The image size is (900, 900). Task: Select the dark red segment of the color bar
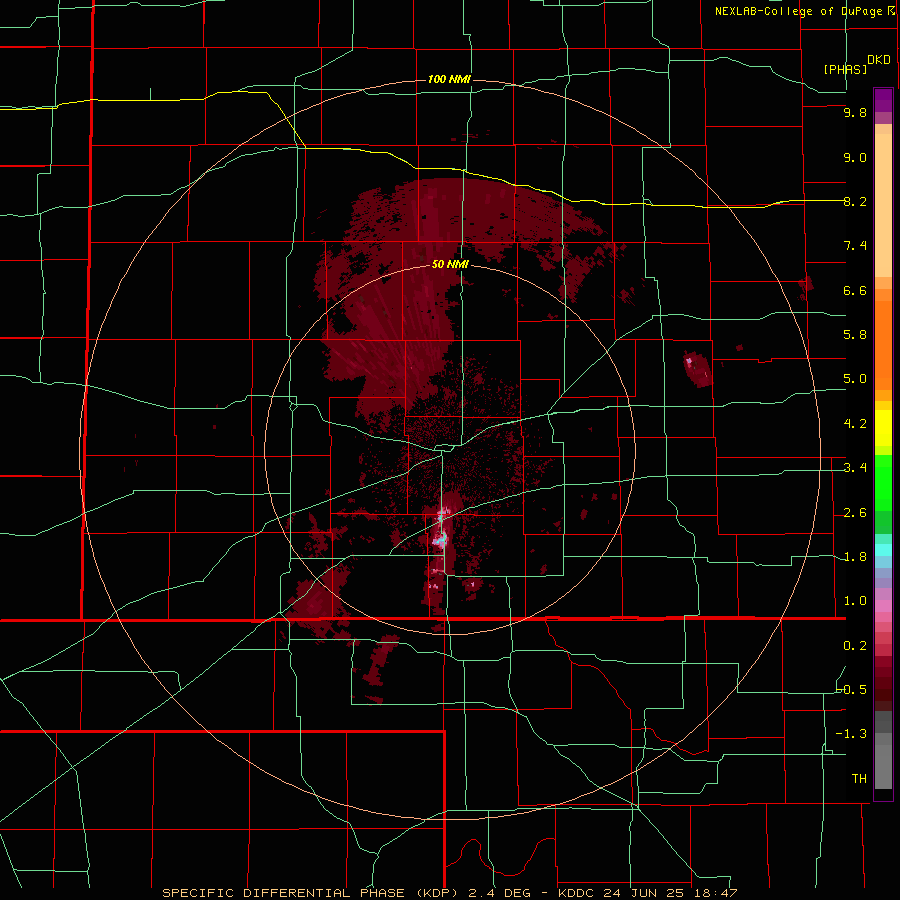pos(883,683)
